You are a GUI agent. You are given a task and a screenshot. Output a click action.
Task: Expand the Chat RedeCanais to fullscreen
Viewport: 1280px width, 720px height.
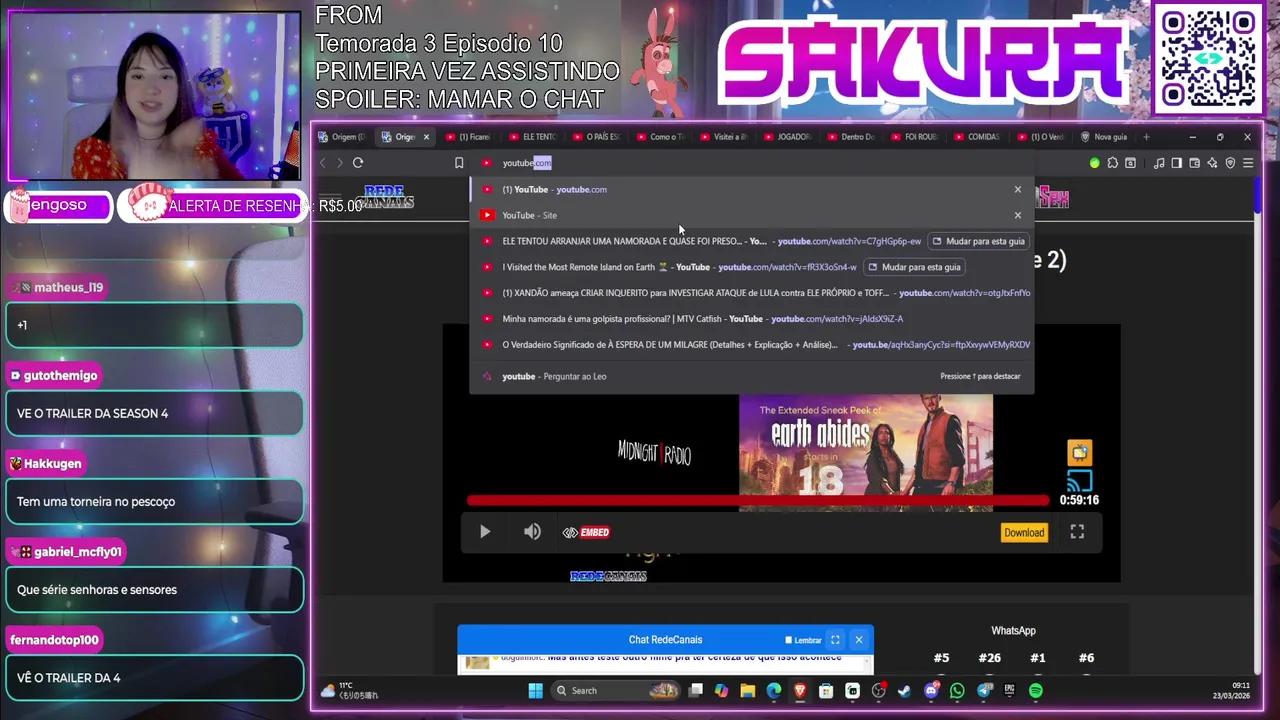[x=835, y=640]
